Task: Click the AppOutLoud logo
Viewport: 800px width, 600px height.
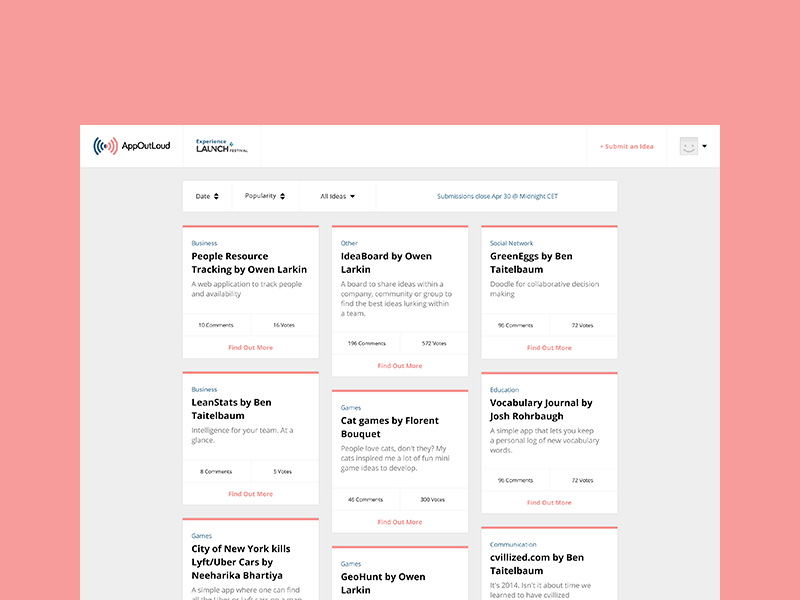Action: tap(132, 146)
